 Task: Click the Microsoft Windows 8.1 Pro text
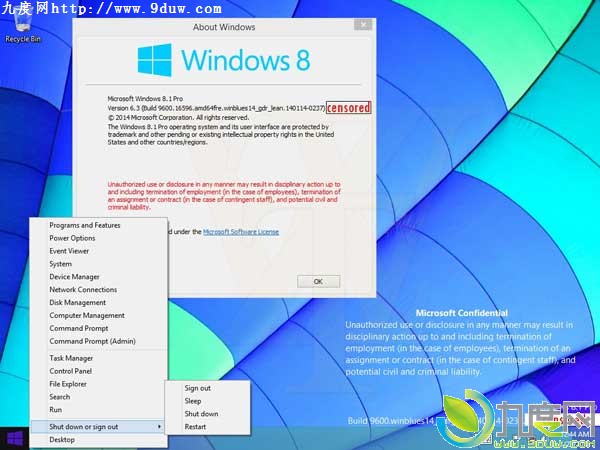point(145,99)
